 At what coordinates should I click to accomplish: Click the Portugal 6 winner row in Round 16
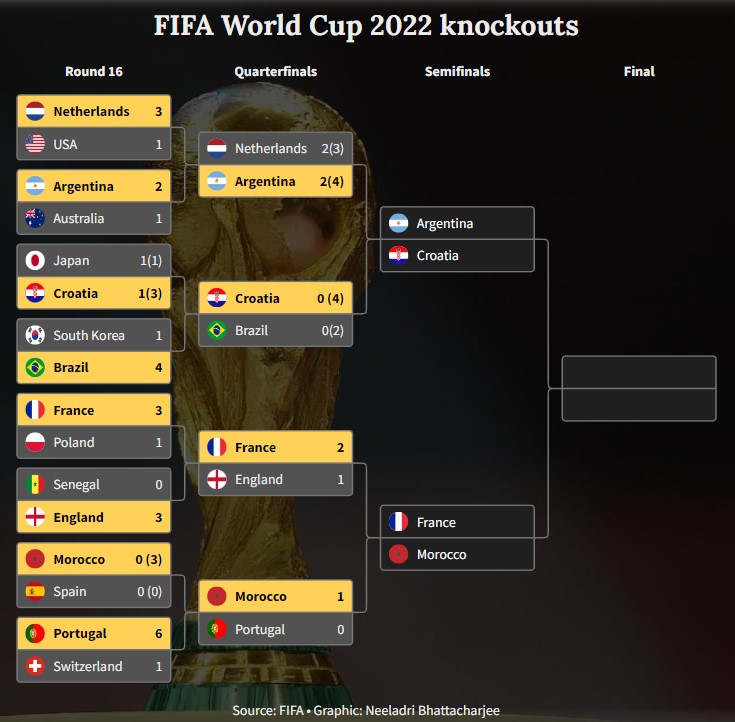pos(94,633)
